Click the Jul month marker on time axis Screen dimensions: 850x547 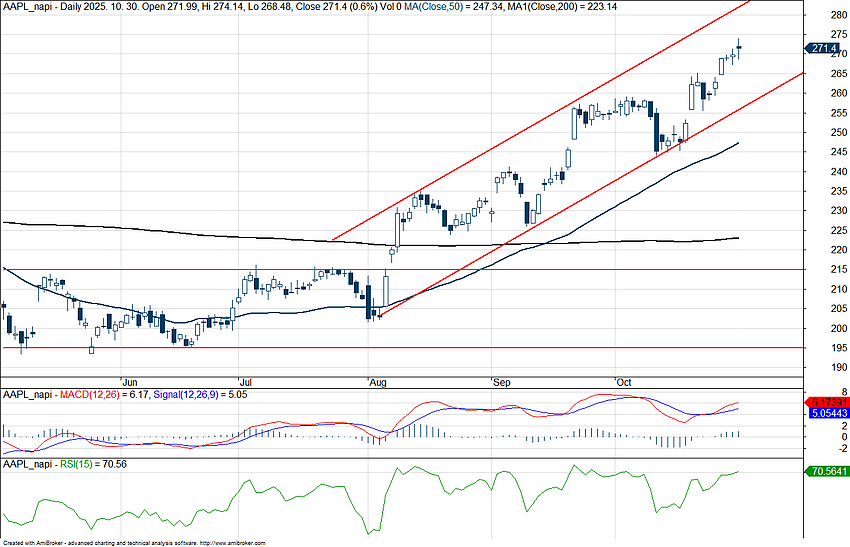coord(246,382)
